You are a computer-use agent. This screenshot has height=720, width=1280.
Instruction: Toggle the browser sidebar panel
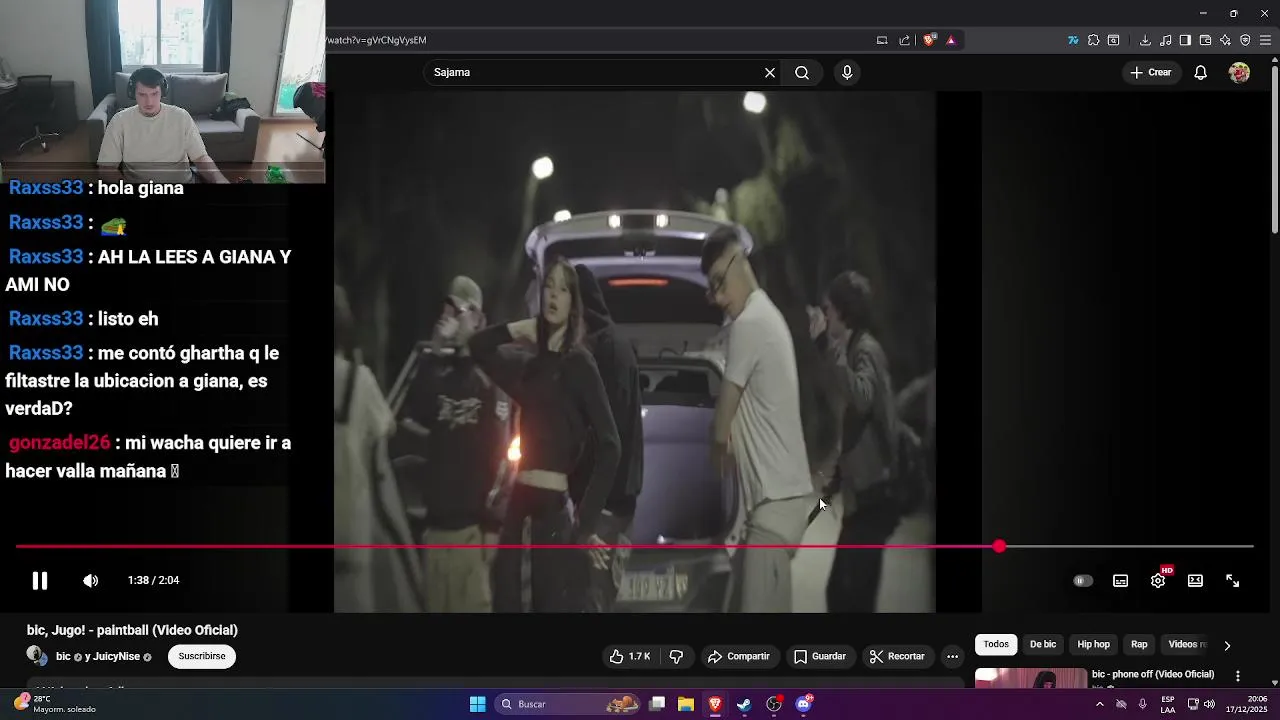1185,41
